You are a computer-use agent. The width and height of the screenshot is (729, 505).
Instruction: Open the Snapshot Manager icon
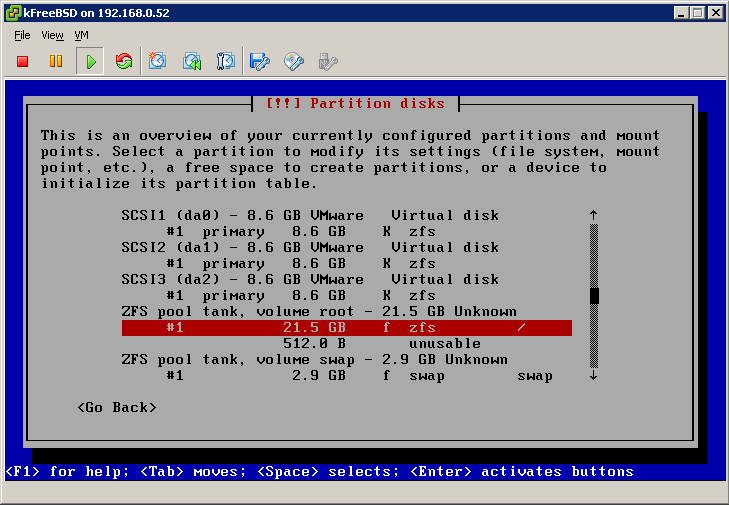pos(225,61)
